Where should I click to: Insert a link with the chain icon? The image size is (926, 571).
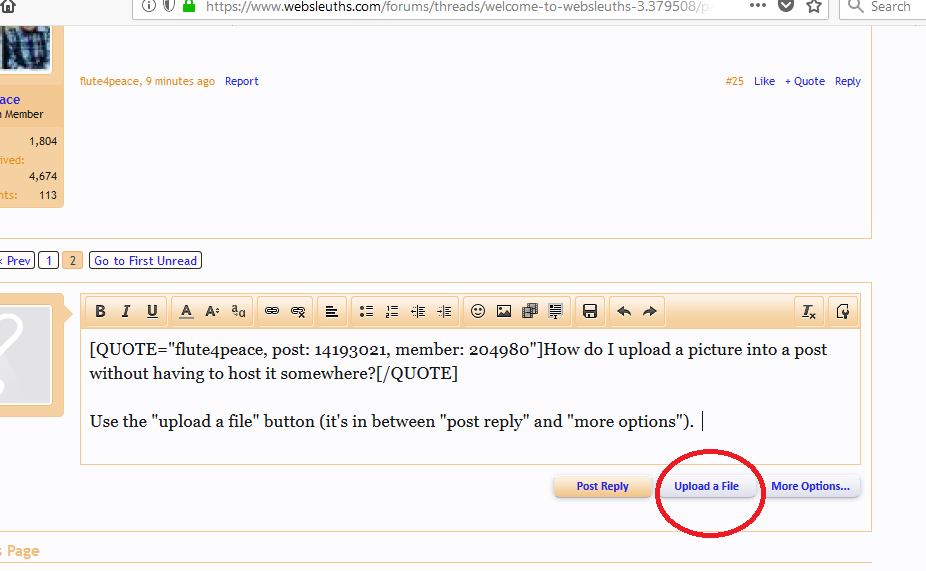[x=272, y=312]
